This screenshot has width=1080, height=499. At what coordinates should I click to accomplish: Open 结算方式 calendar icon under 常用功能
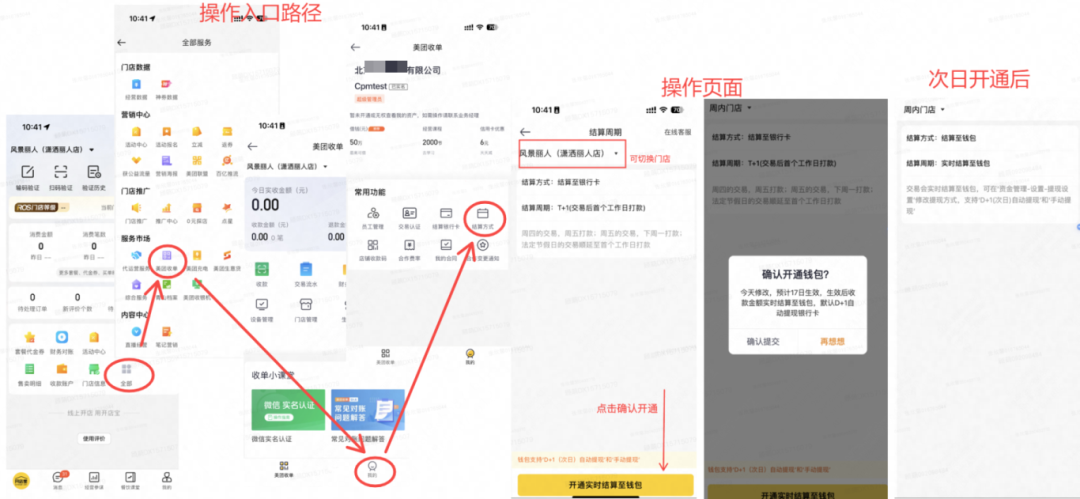(x=483, y=214)
